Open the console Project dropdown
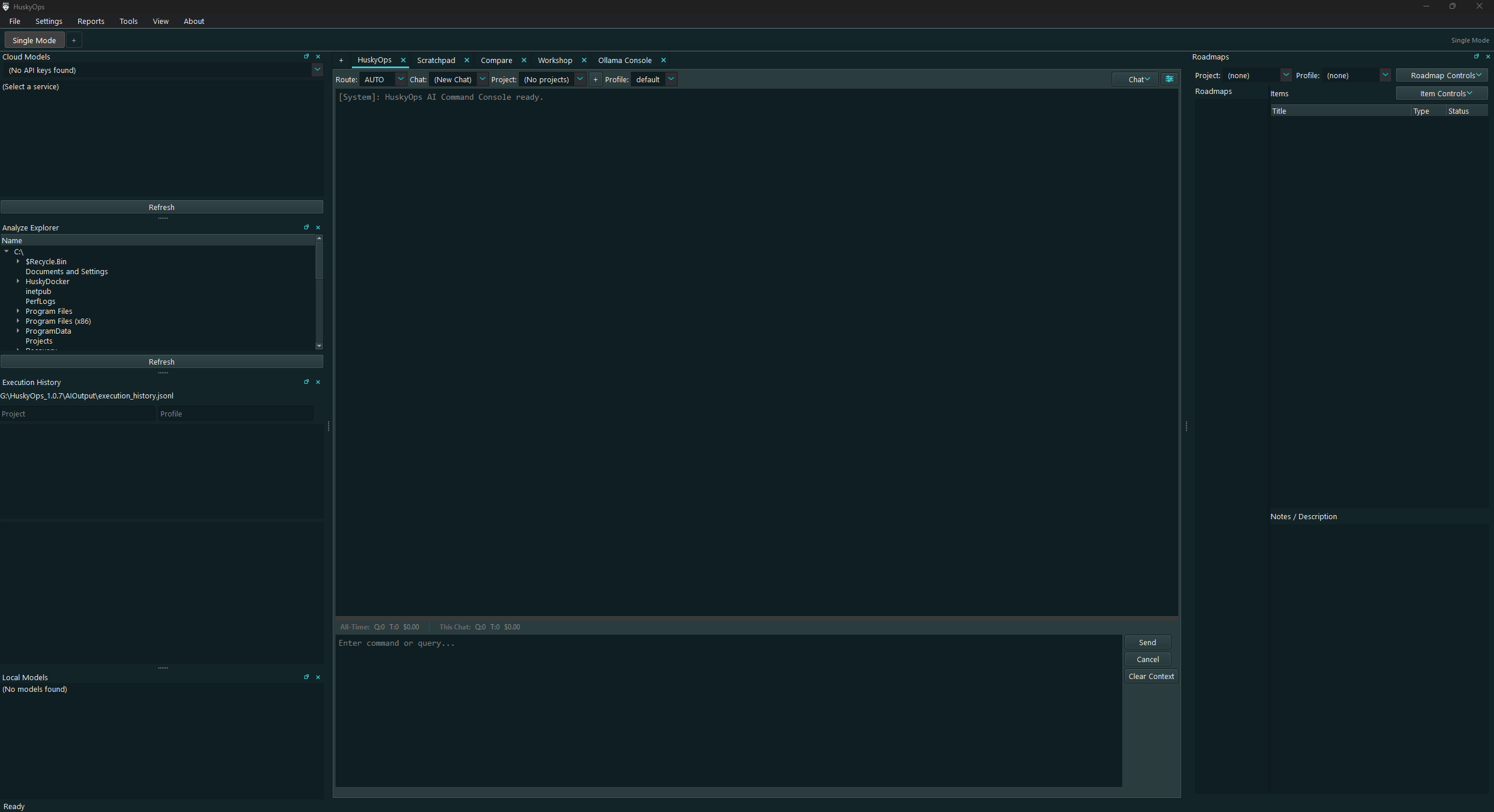 coord(580,79)
